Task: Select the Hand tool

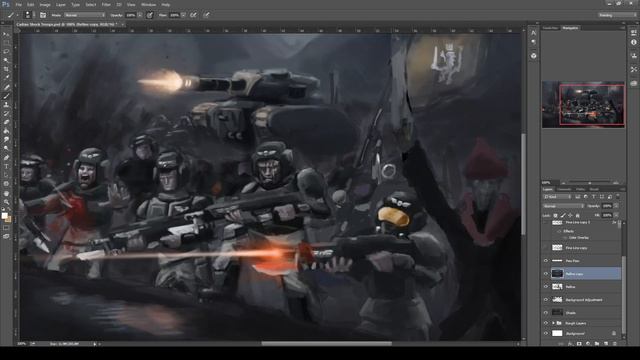Action: pos(6,193)
